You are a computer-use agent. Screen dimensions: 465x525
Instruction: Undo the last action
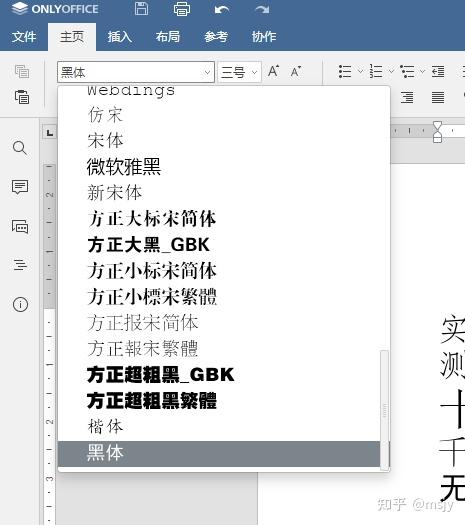point(222,9)
